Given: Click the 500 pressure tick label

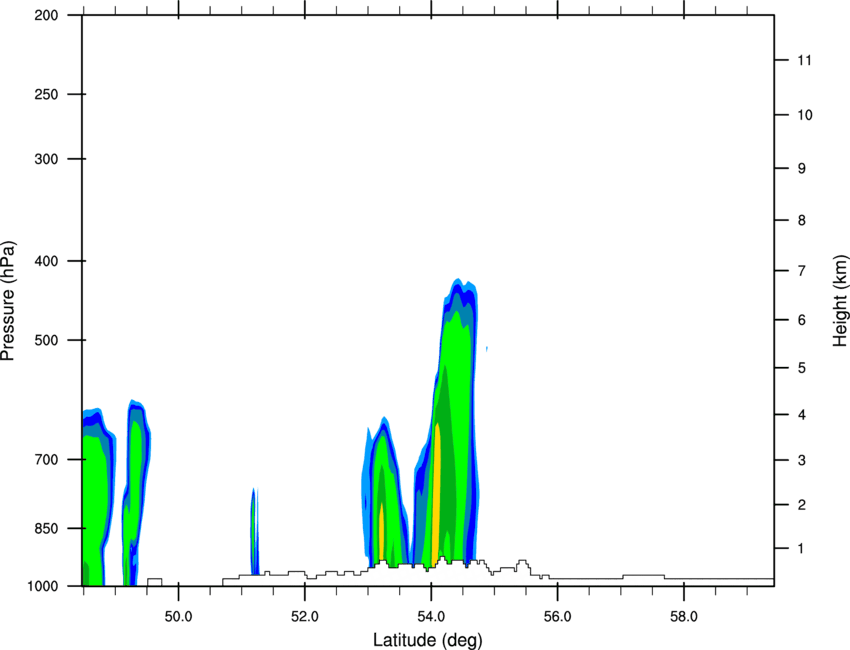Looking at the screenshot, I should click(x=46, y=340).
